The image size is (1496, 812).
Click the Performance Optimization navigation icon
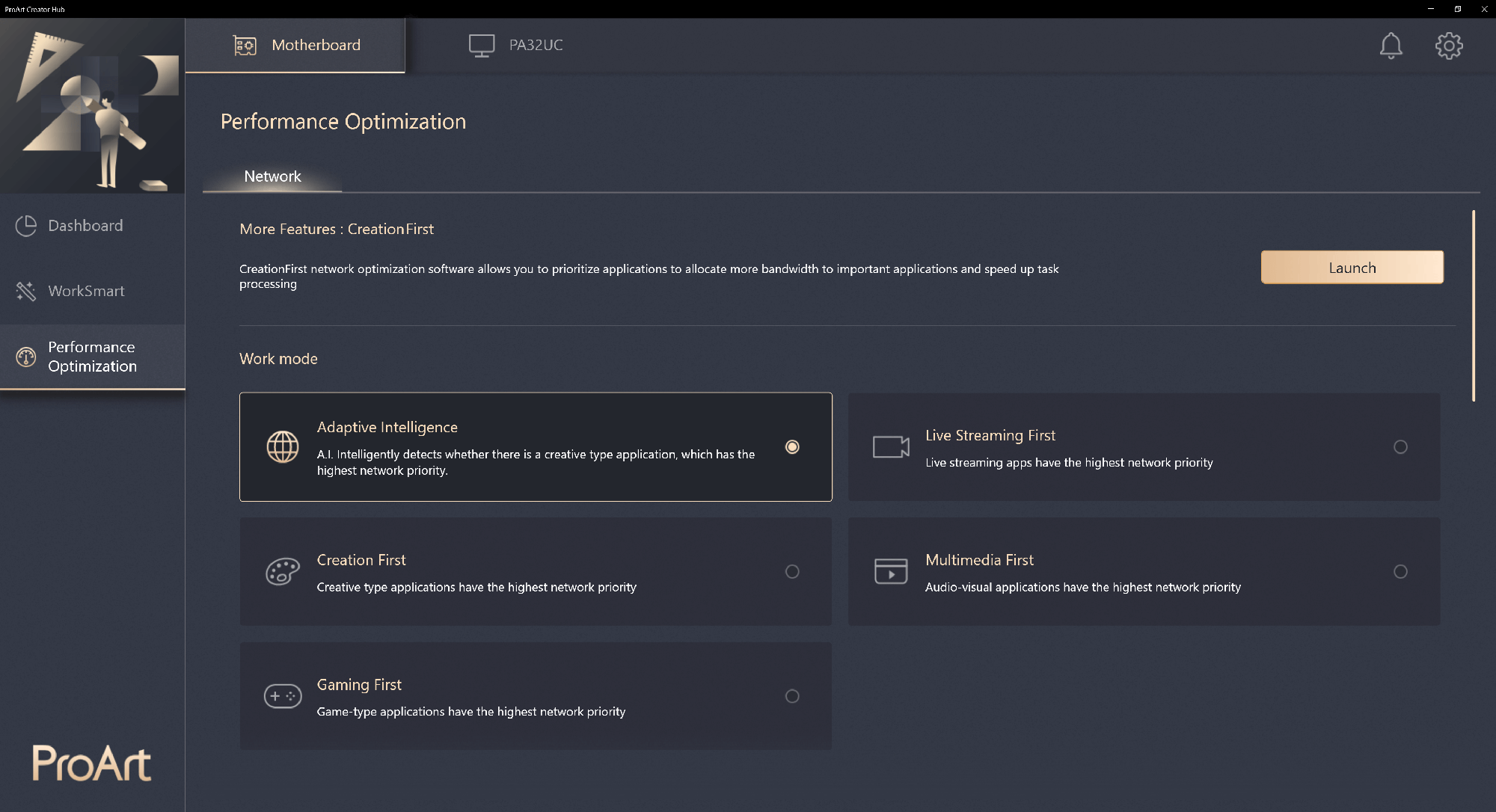tap(25, 355)
